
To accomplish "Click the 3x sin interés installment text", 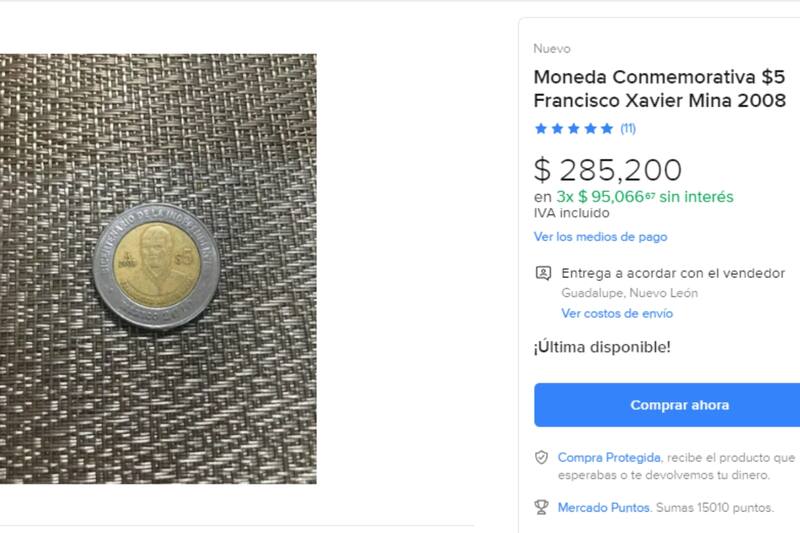I will click(x=645, y=197).
